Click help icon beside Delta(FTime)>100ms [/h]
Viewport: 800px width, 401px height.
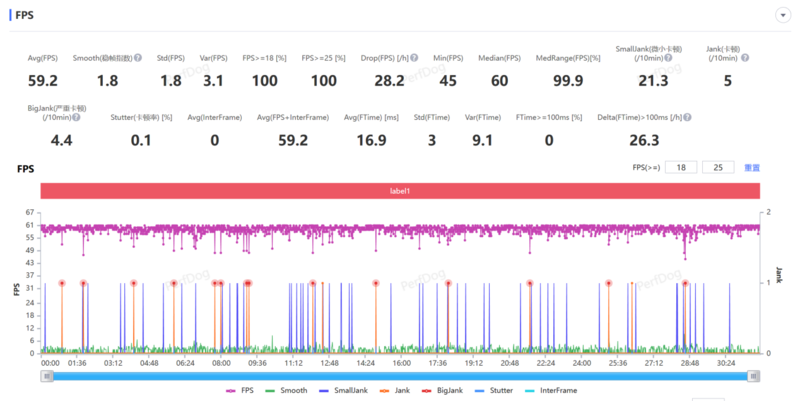(687, 117)
